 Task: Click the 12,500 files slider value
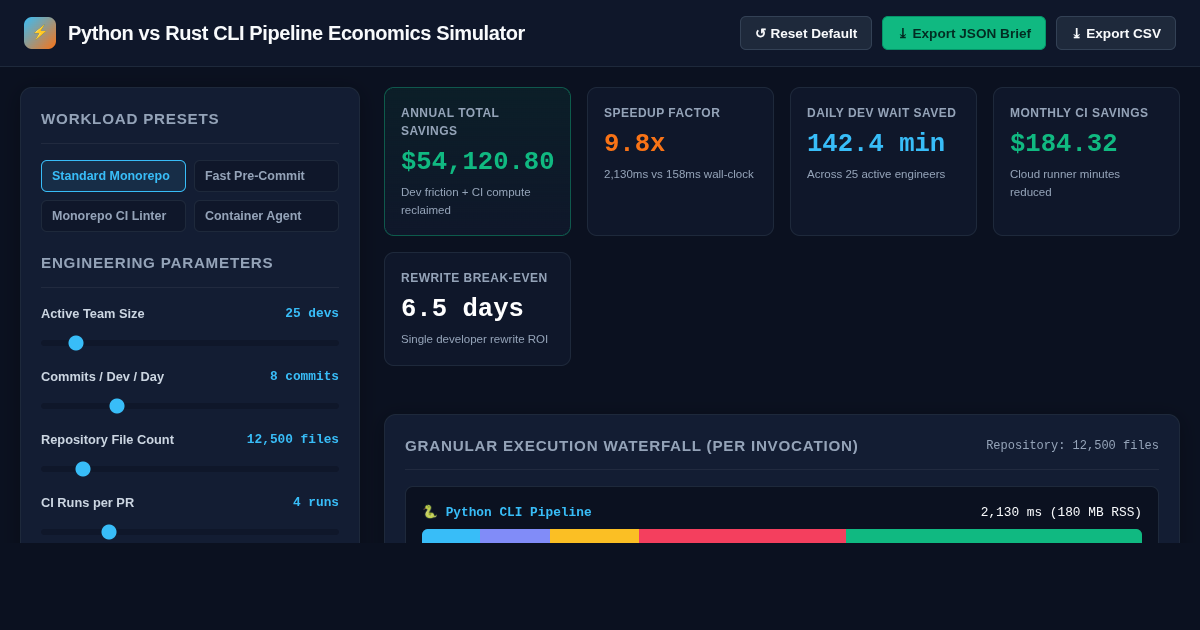[x=293, y=439]
